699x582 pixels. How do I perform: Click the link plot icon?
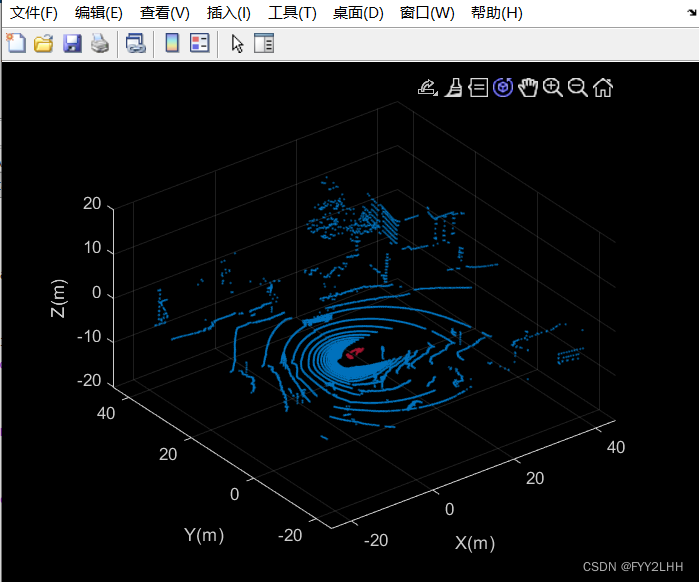(136, 44)
